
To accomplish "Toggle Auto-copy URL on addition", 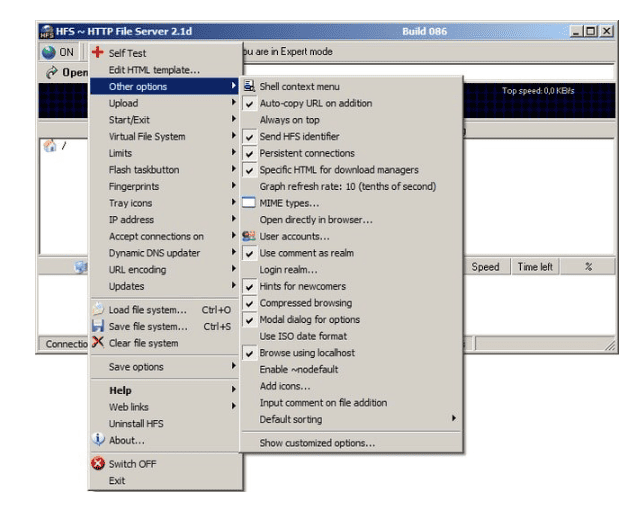I will click(352, 103).
